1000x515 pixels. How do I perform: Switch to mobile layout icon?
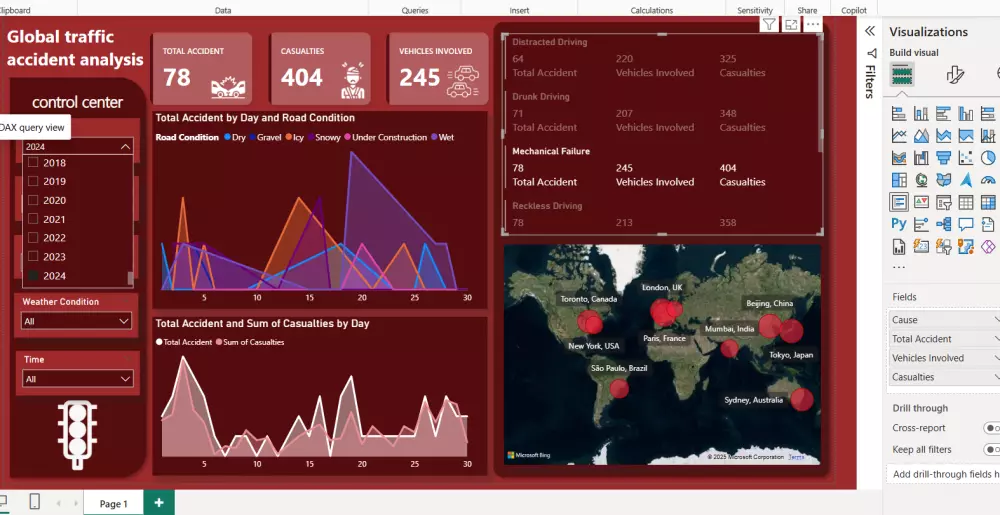pyautogui.click(x=34, y=502)
